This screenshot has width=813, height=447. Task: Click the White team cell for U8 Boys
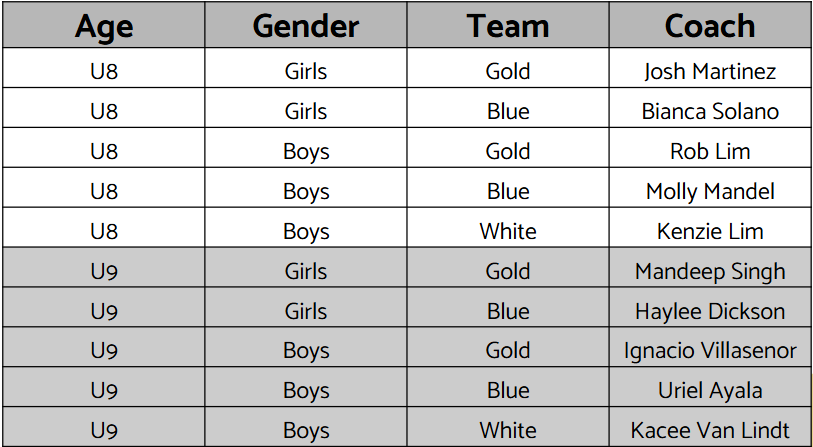click(x=508, y=228)
